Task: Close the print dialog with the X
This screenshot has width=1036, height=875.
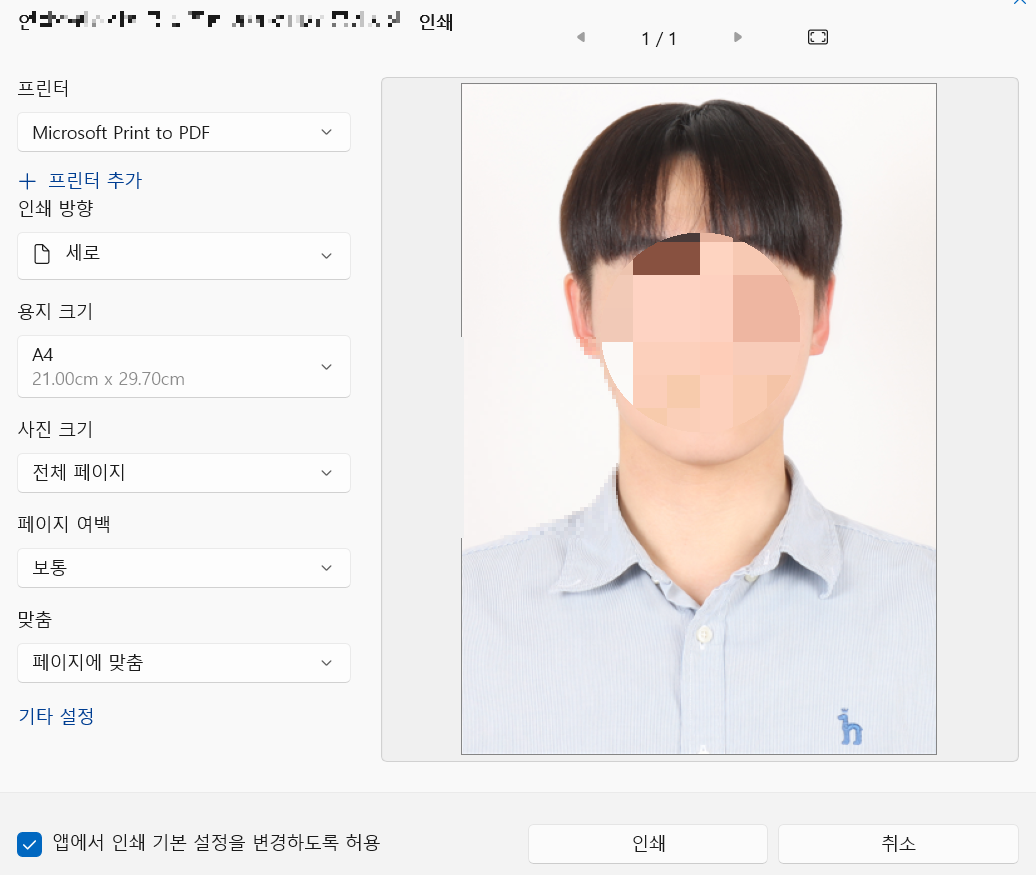Action: click(1021, 2)
